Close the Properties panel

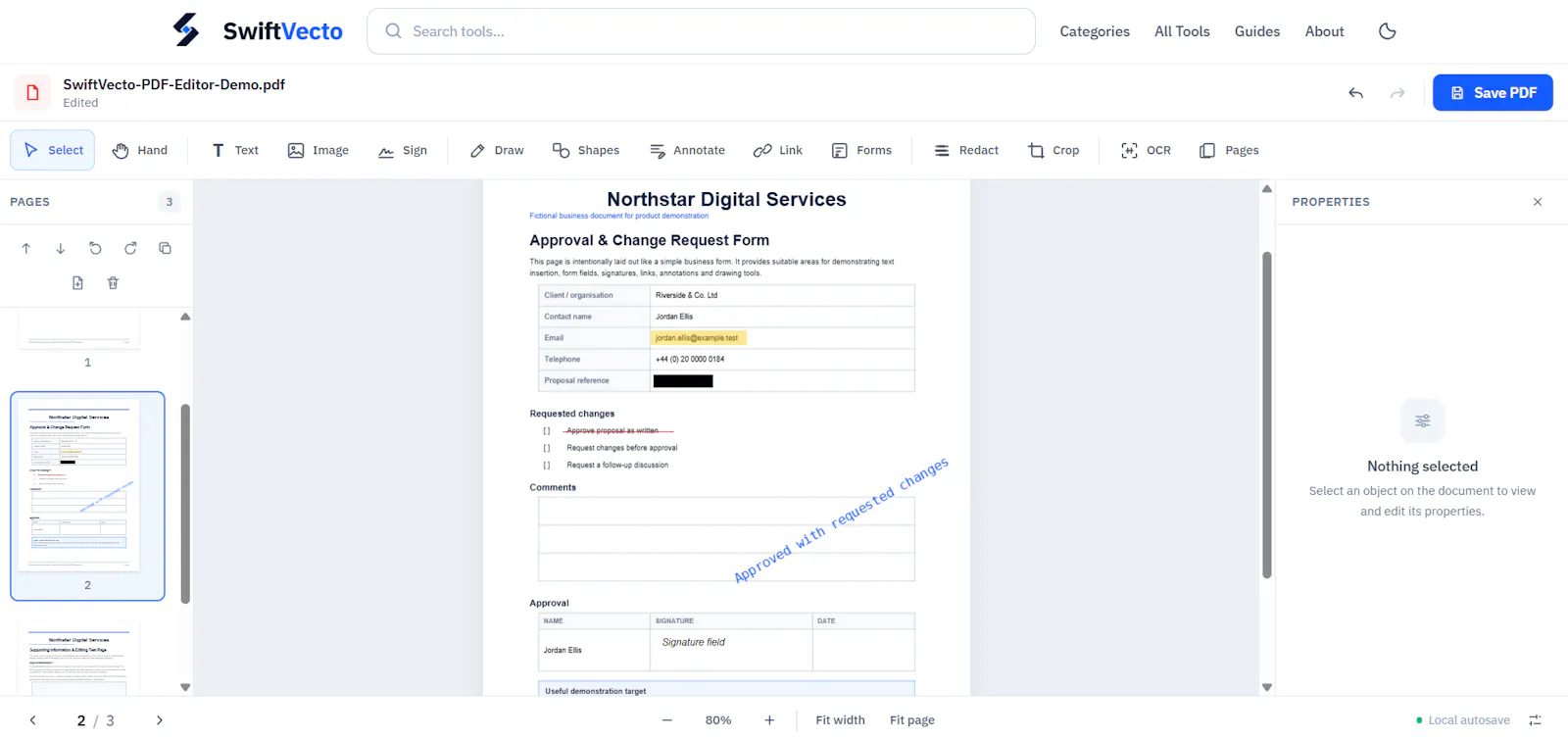(1538, 202)
